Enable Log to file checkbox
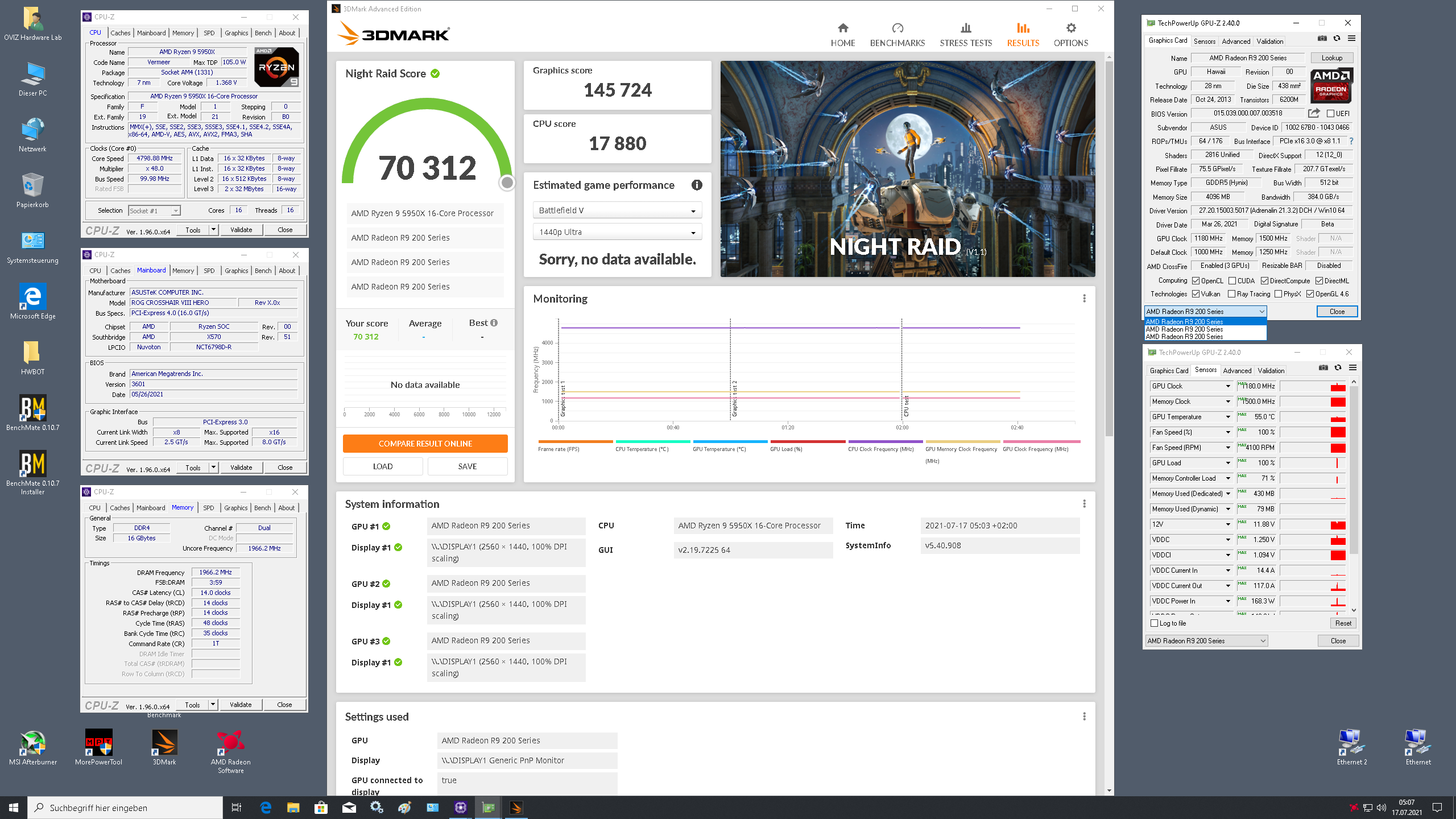The width and height of the screenshot is (1456, 819). tap(1154, 623)
